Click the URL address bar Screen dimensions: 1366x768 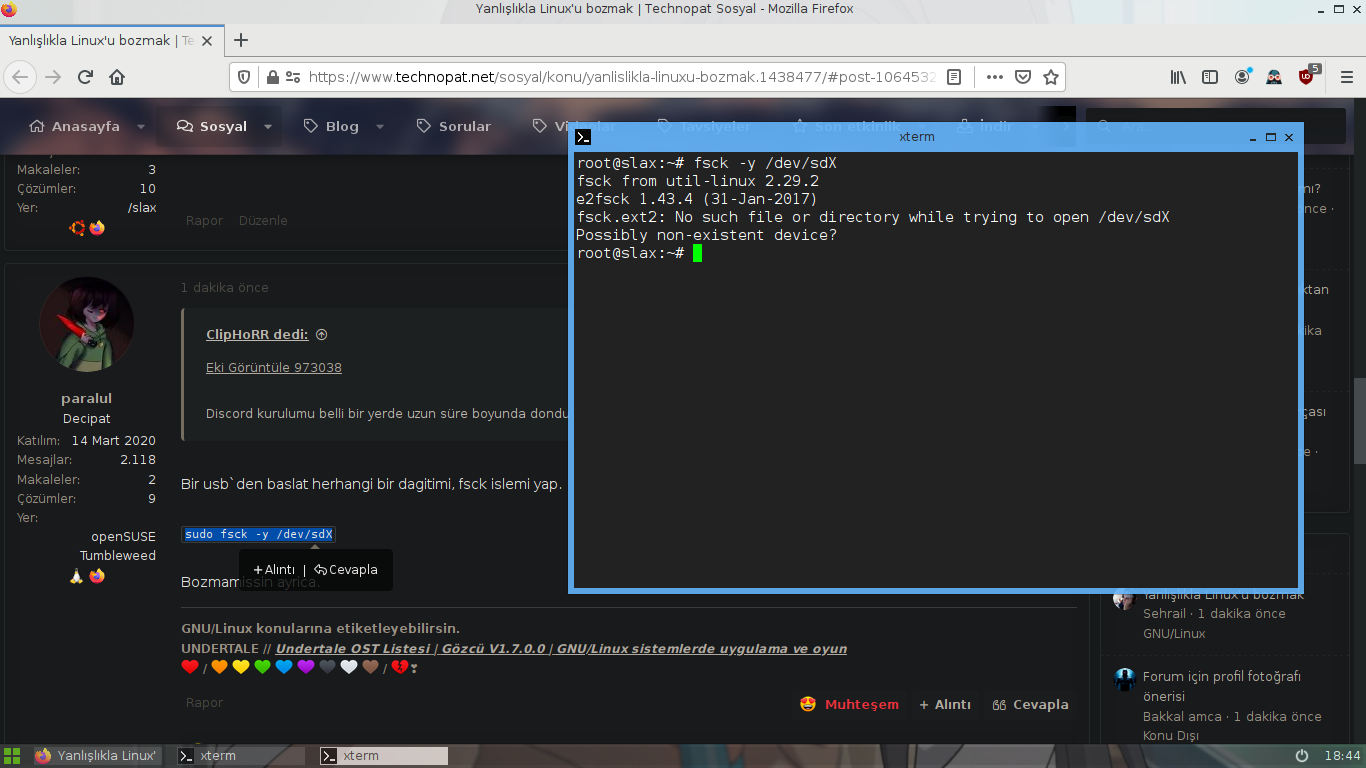tap(620, 77)
